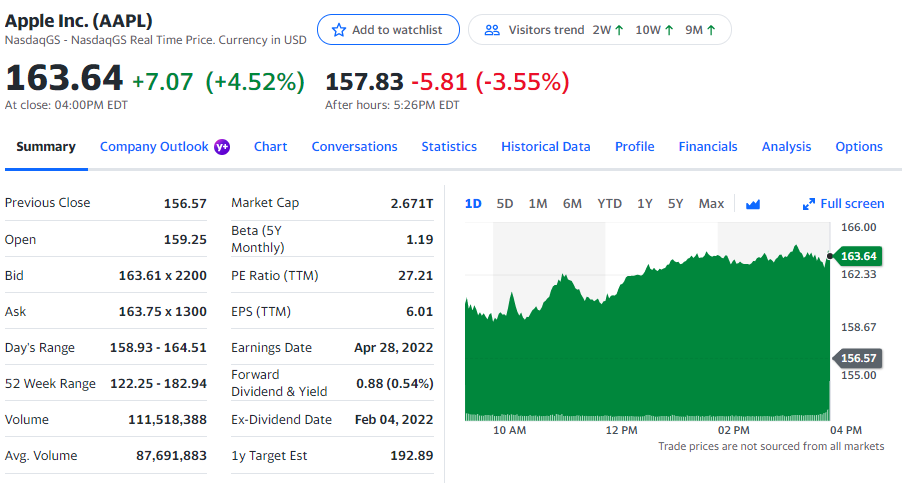
Task: Select the 1M chart range
Action: click(538, 204)
